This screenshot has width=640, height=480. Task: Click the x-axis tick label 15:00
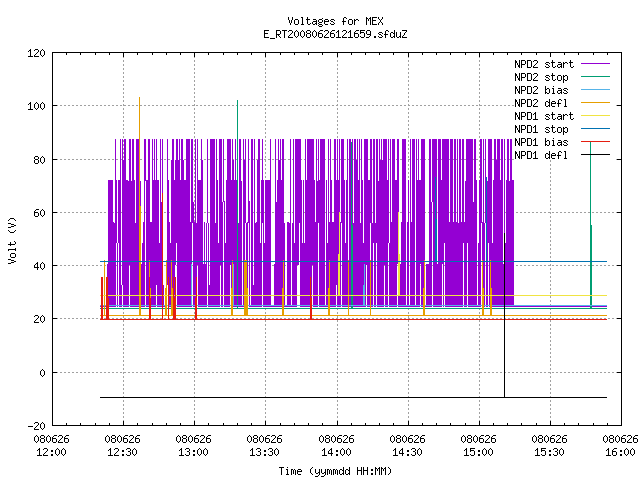478,452
